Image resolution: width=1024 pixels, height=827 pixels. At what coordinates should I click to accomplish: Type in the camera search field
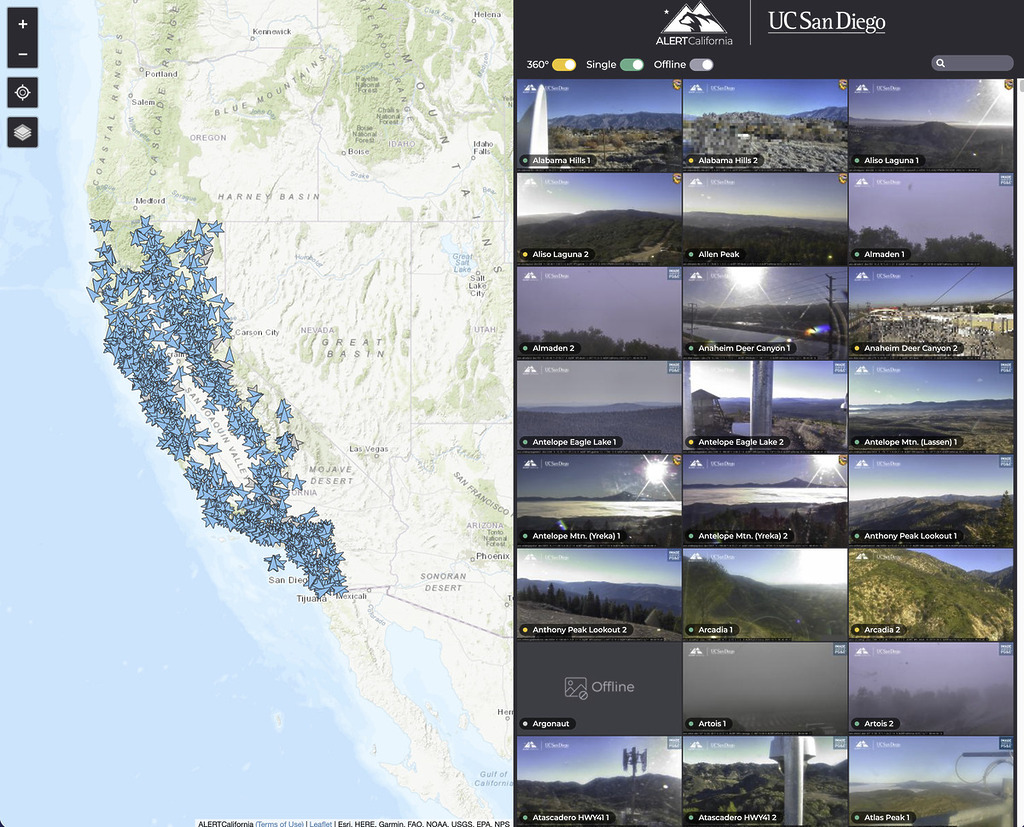(x=978, y=63)
